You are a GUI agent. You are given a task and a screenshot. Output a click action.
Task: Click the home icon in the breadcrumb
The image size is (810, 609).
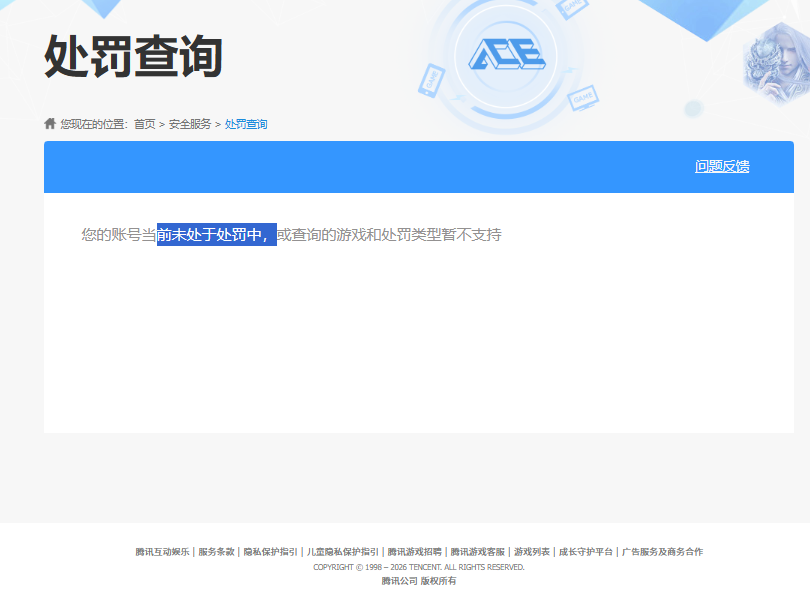pyautogui.click(x=50, y=123)
